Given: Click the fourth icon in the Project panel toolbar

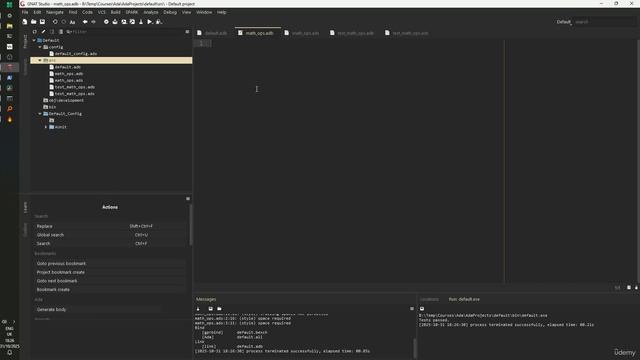Looking at the screenshot, I should [61, 31].
